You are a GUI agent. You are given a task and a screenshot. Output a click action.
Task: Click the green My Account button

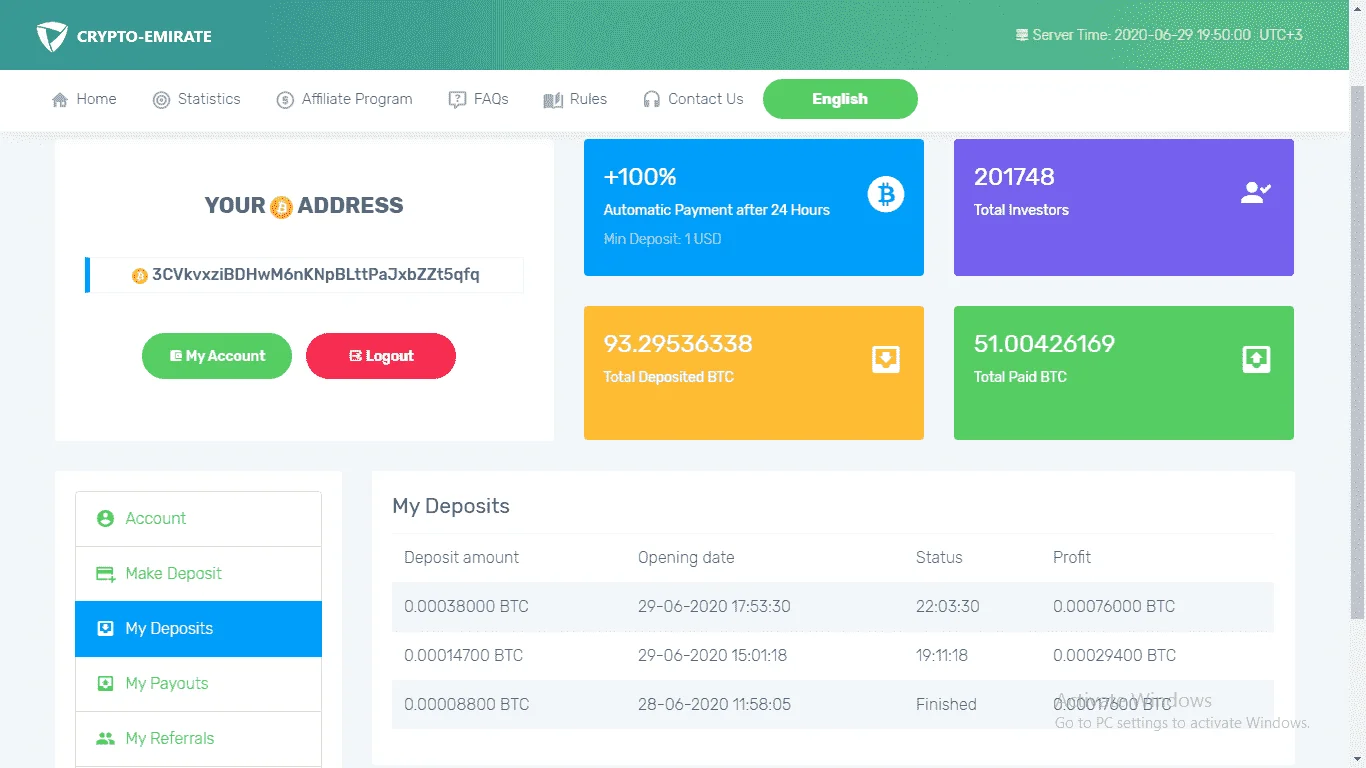(x=217, y=356)
